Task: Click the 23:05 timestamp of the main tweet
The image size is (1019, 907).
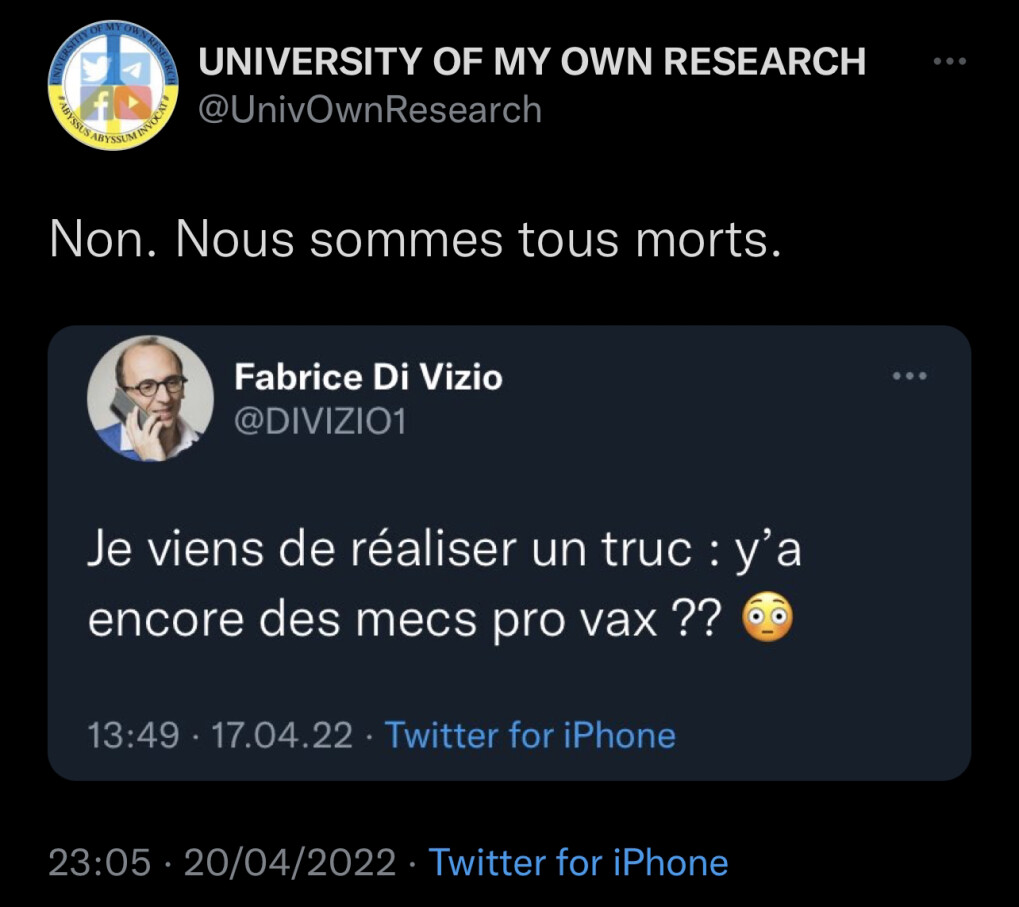Action: coord(100,862)
